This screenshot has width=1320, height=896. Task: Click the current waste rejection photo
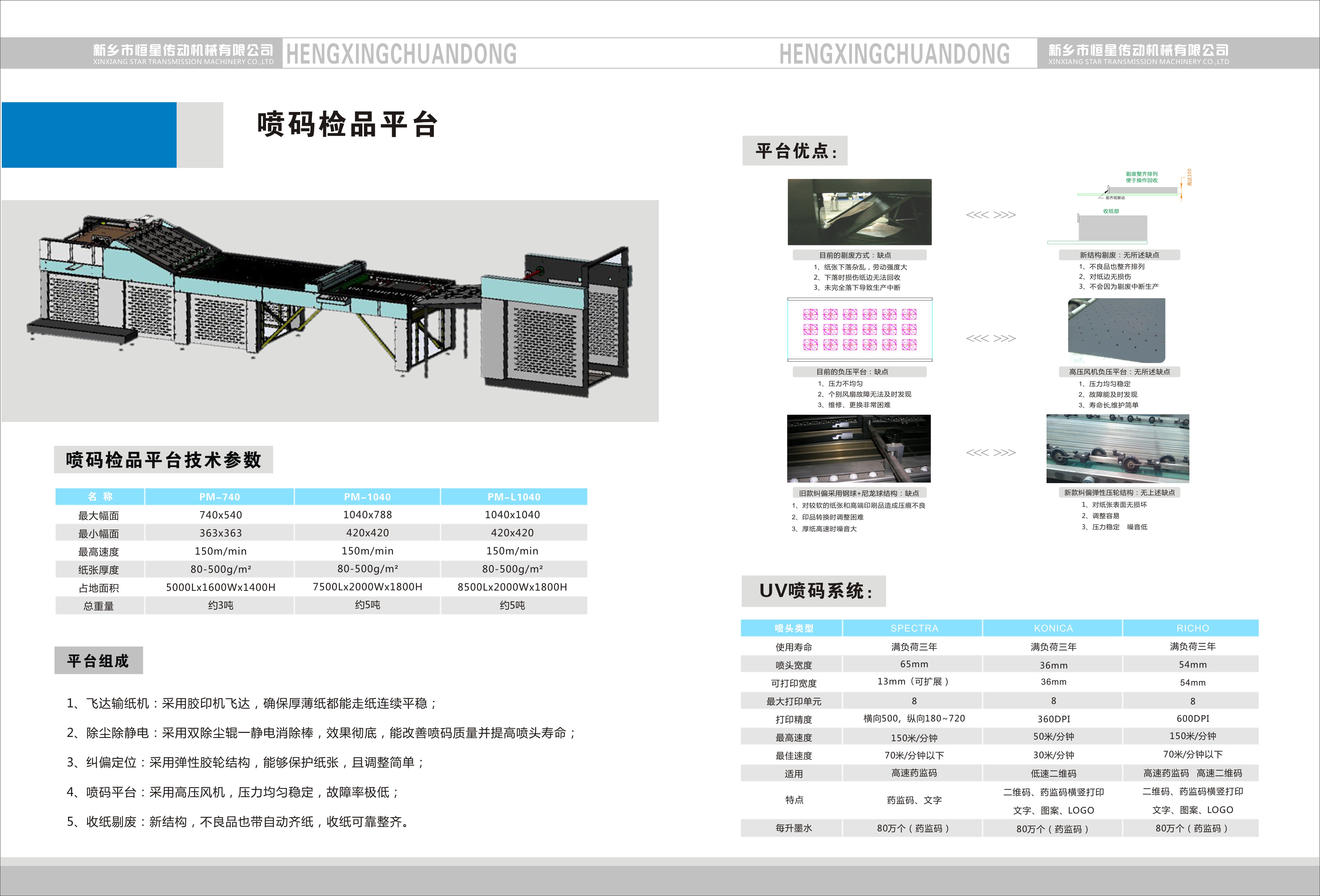859,212
